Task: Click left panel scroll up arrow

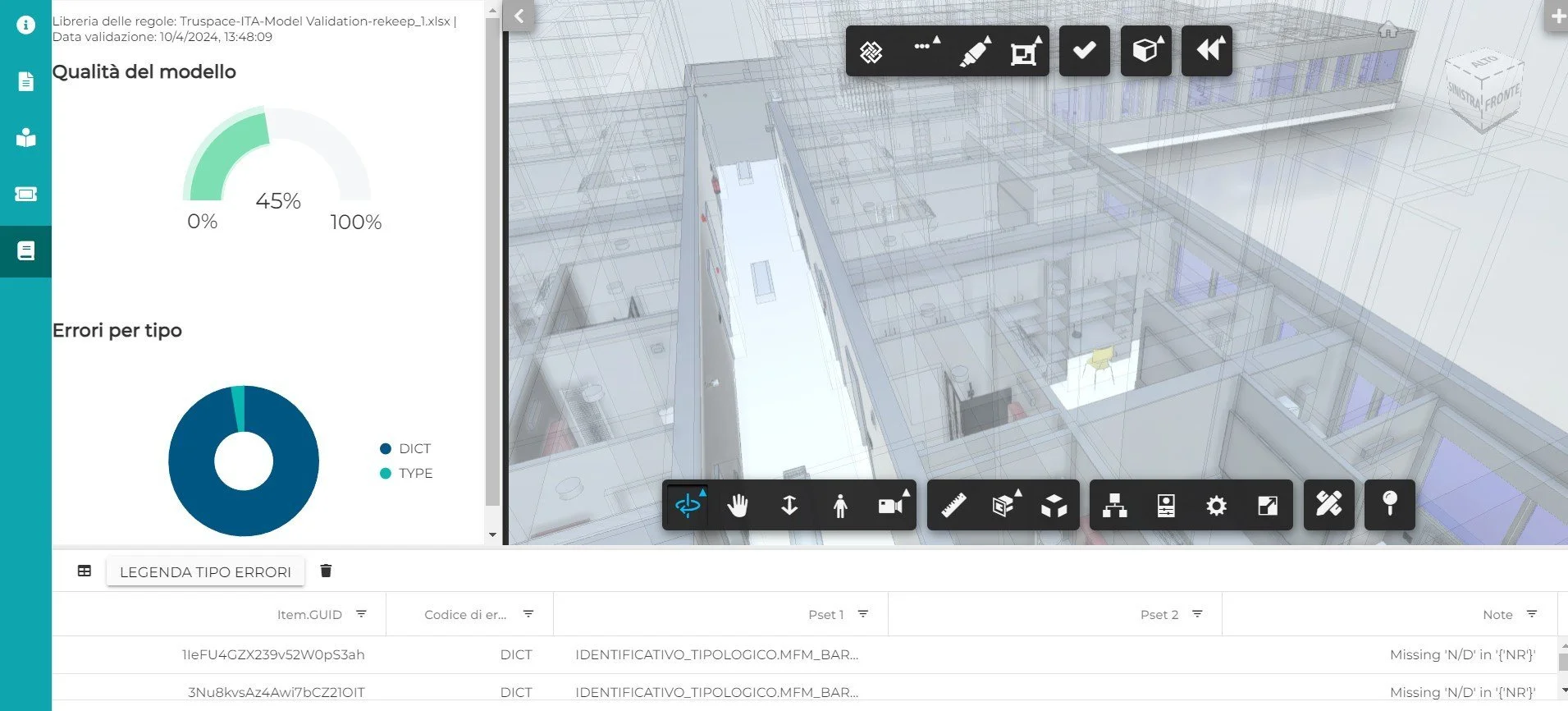Action: click(x=492, y=11)
